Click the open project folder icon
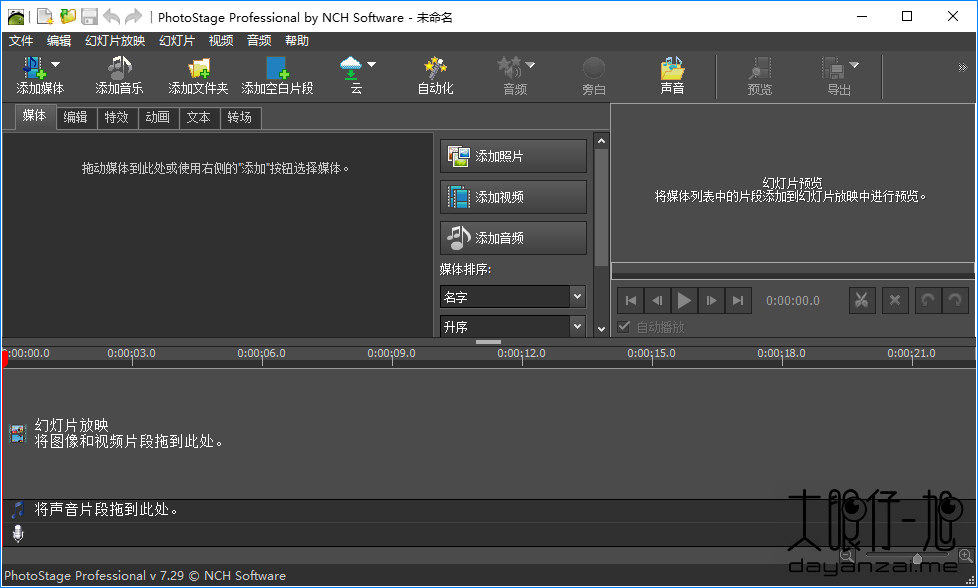The width and height of the screenshot is (978, 588). point(67,17)
